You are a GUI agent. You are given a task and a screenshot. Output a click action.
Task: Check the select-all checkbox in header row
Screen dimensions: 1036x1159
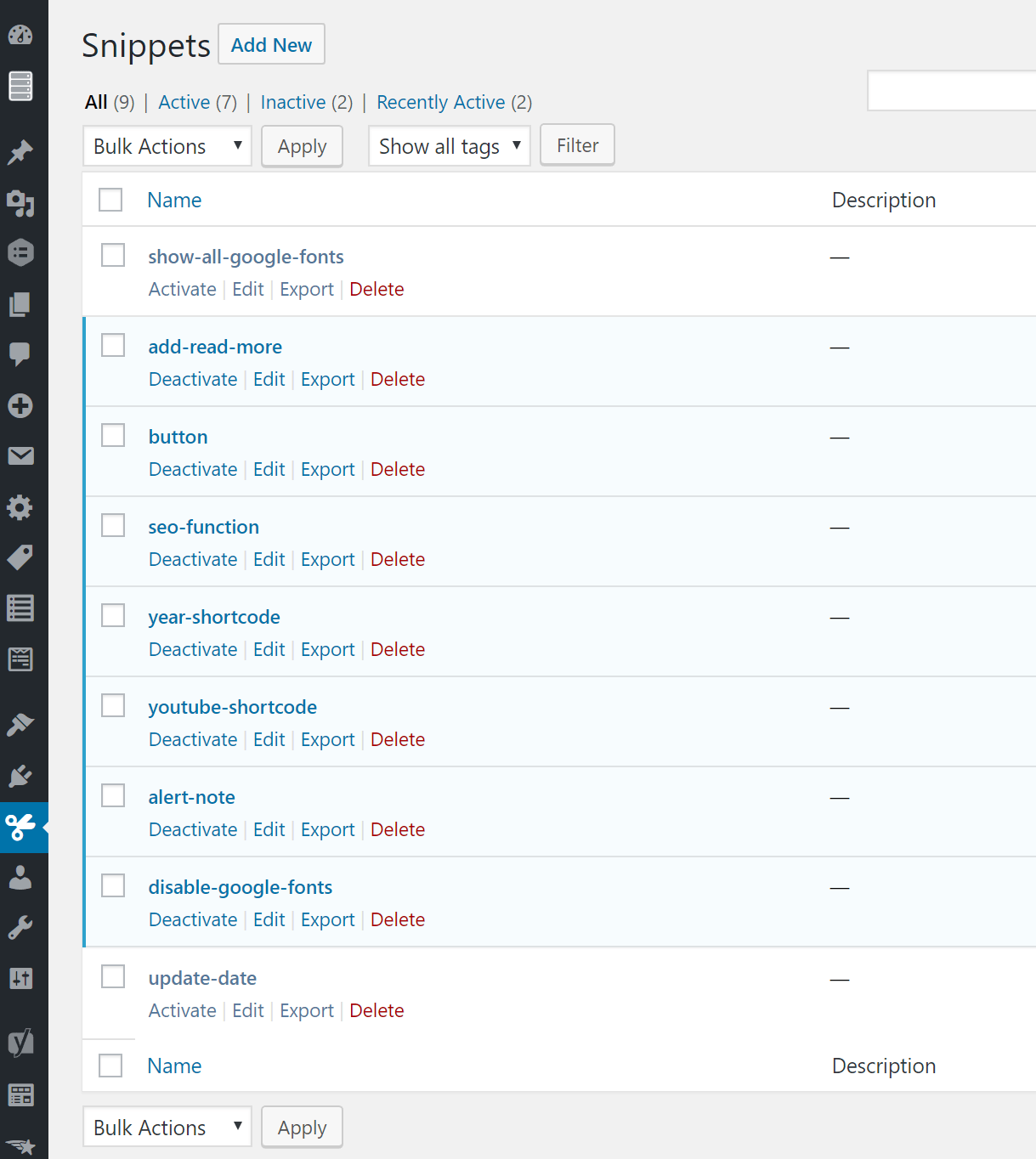pyautogui.click(x=110, y=200)
